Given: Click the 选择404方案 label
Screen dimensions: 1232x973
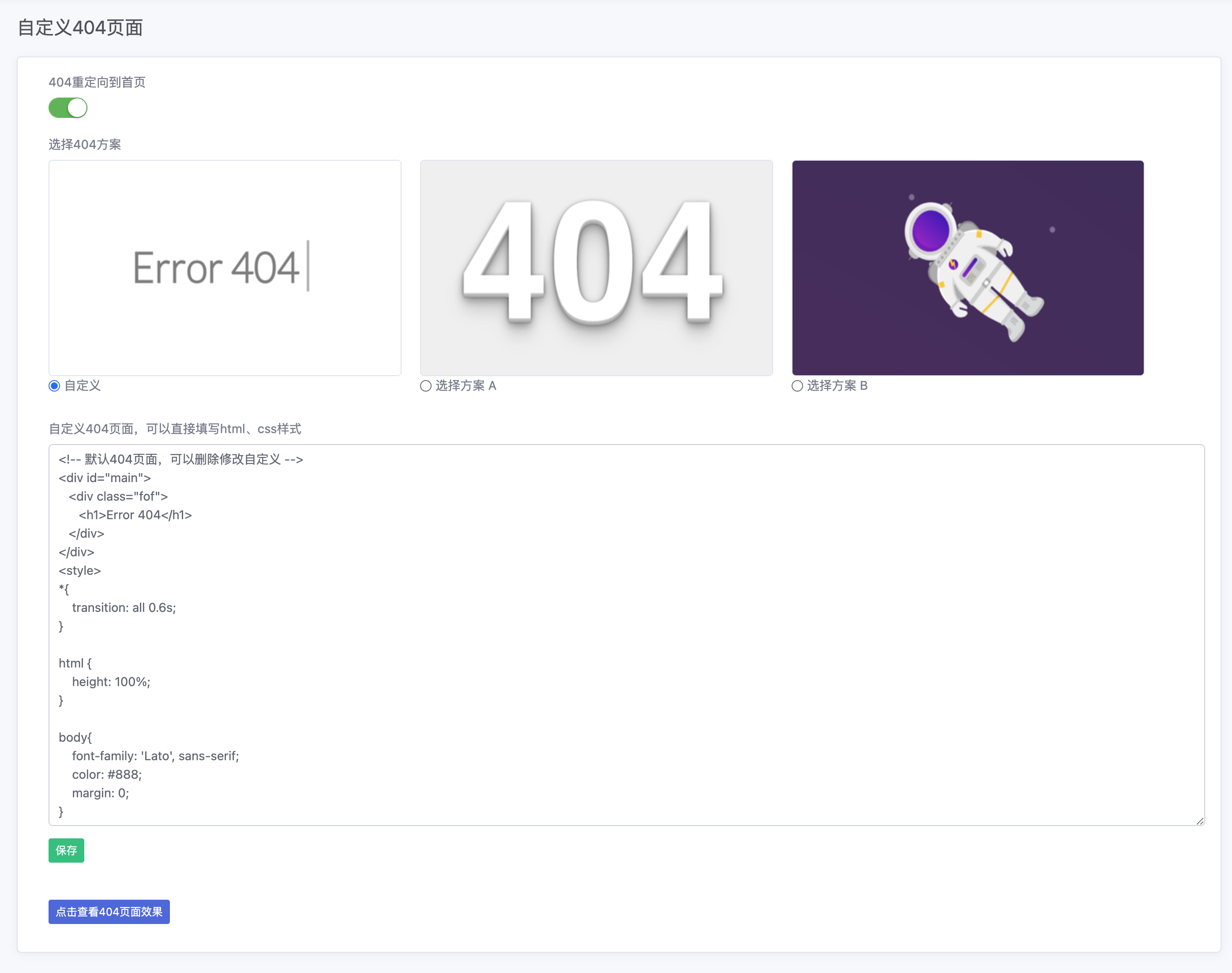Looking at the screenshot, I should 85,144.
